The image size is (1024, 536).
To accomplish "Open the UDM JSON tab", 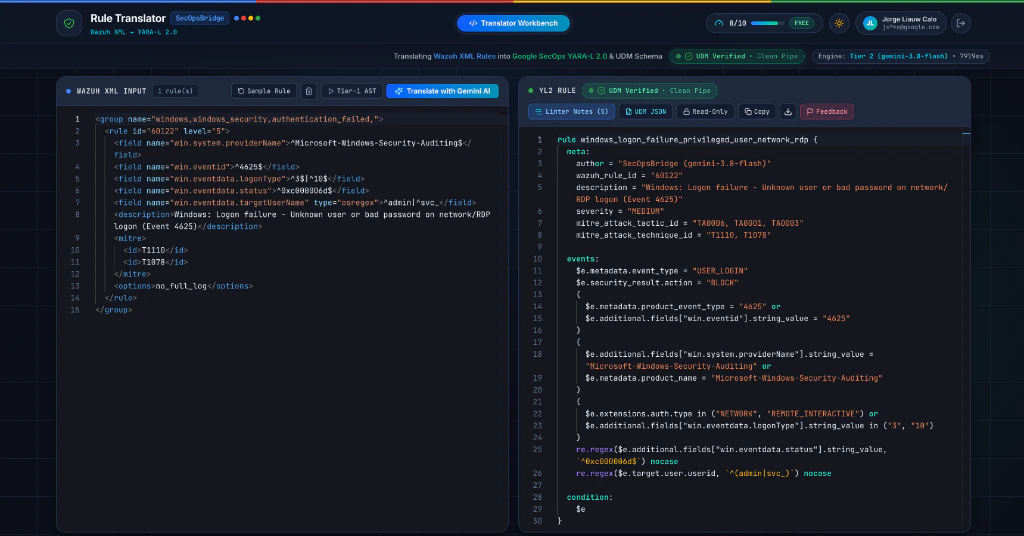I will (x=646, y=112).
